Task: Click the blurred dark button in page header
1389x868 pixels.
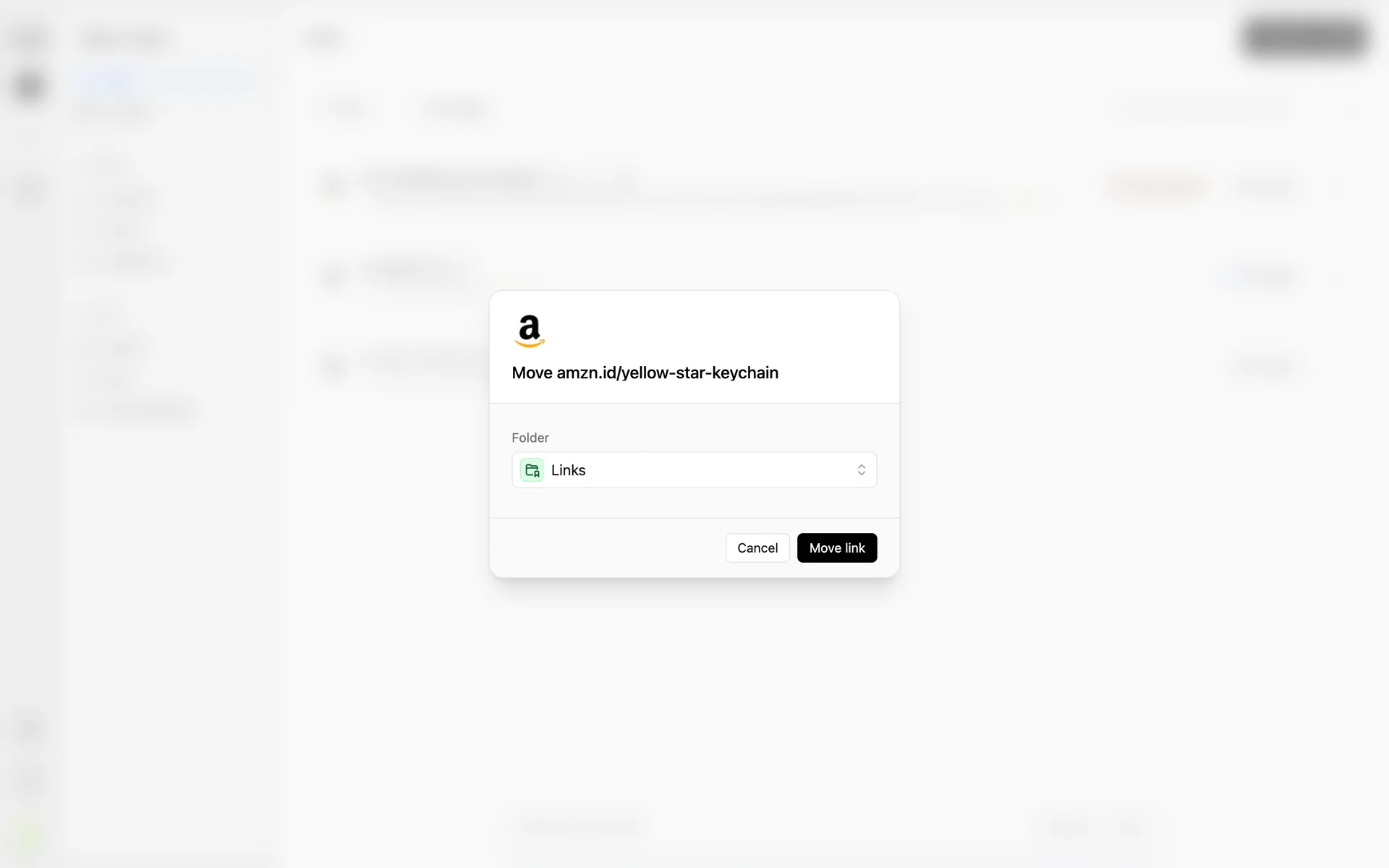Action: click(x=1304, y=38)
